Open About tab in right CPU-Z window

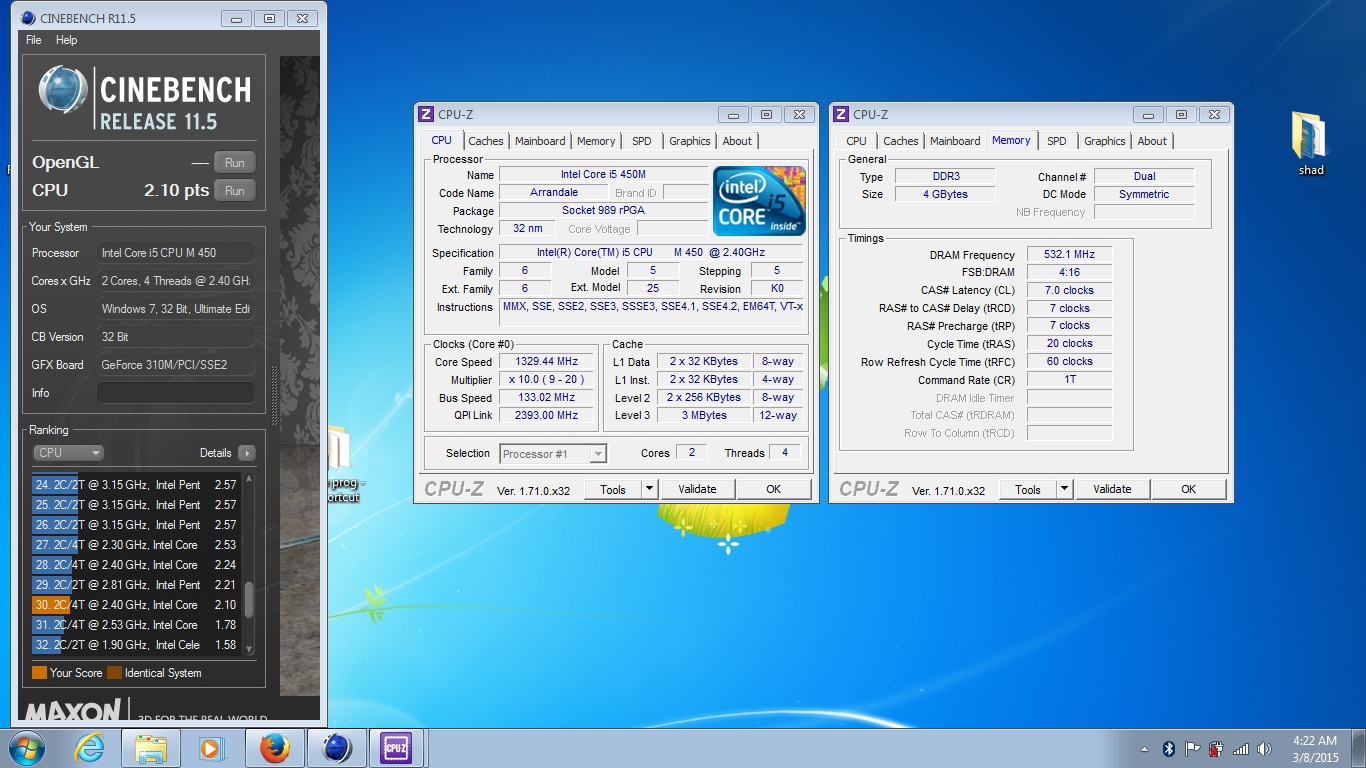(1152, 141)
